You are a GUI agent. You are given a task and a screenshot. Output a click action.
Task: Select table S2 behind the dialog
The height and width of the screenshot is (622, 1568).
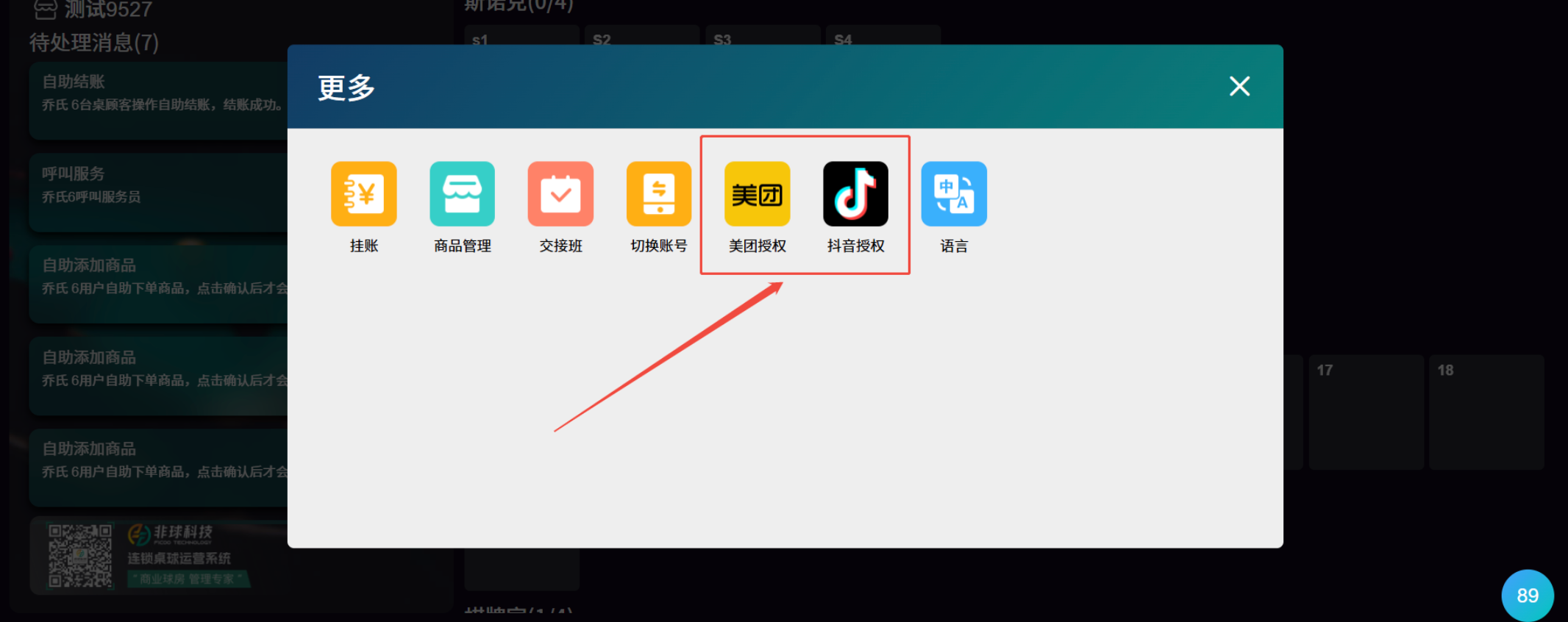642,35
